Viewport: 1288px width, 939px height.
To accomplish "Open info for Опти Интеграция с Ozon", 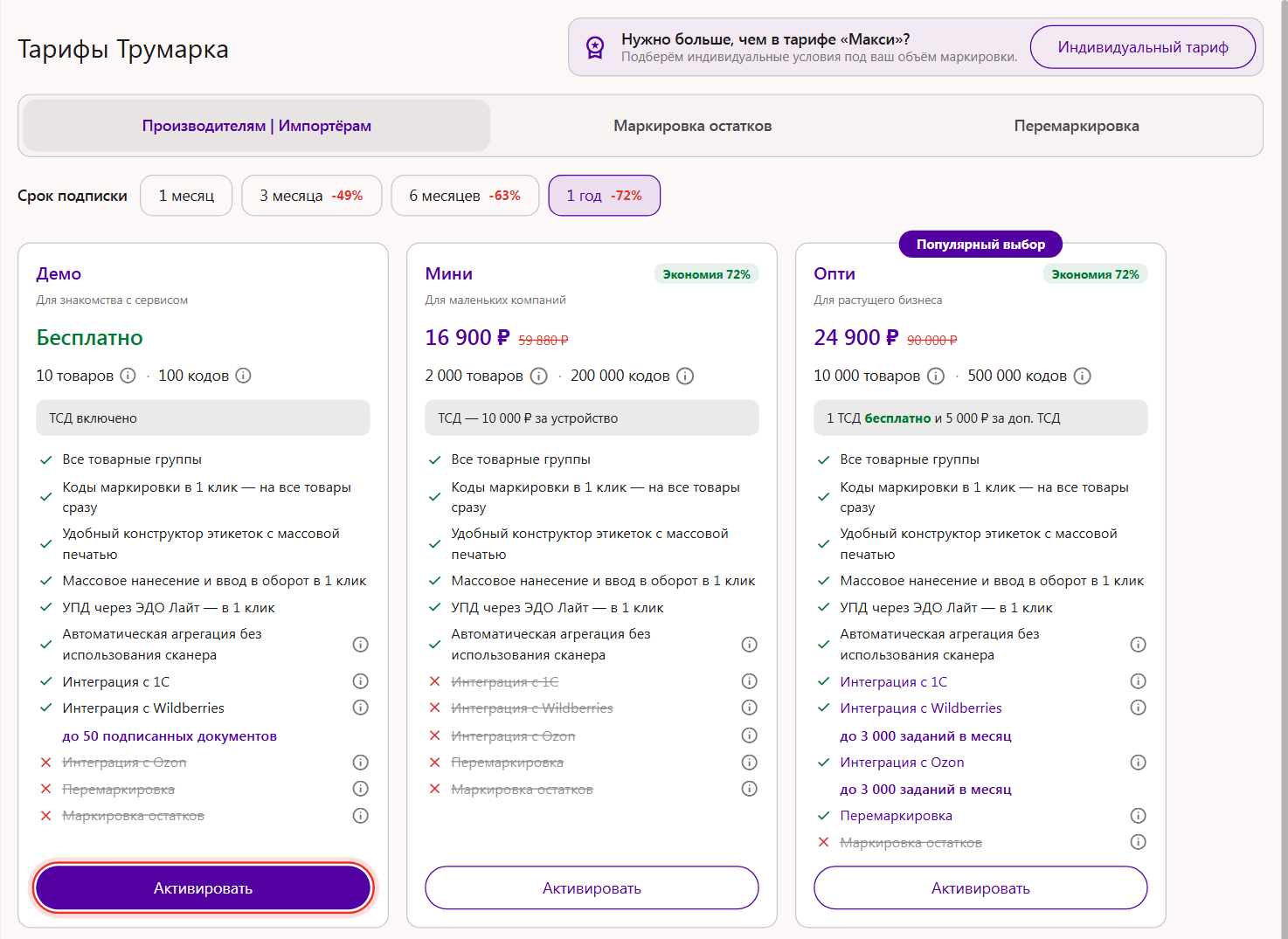I will click(x=1138, y=763).
